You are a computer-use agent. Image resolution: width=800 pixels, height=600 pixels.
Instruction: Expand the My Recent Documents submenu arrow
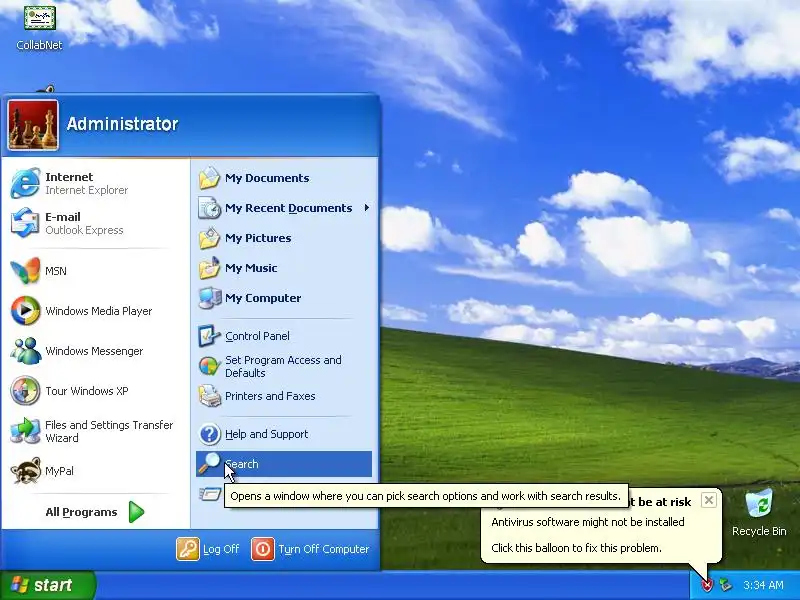[x=367, y=208]
